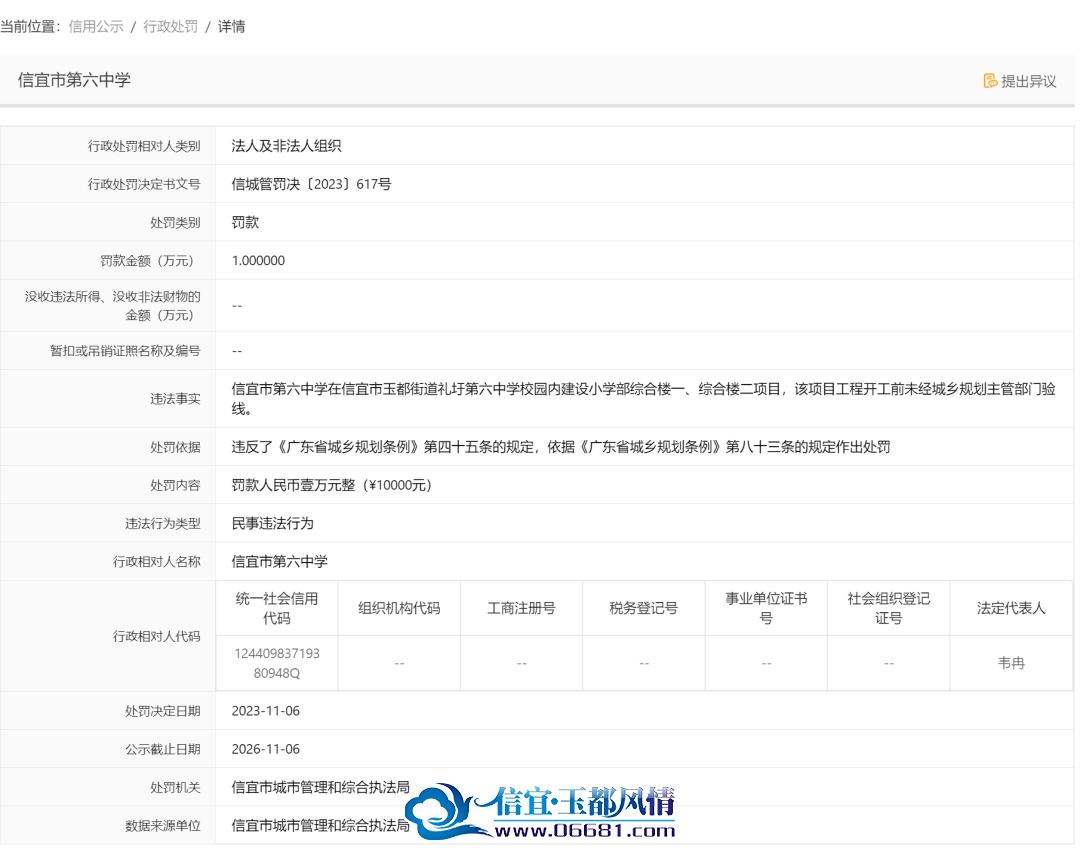Click 工商注册号 column header
This screenshot has height=848, width=1080.
521,609
